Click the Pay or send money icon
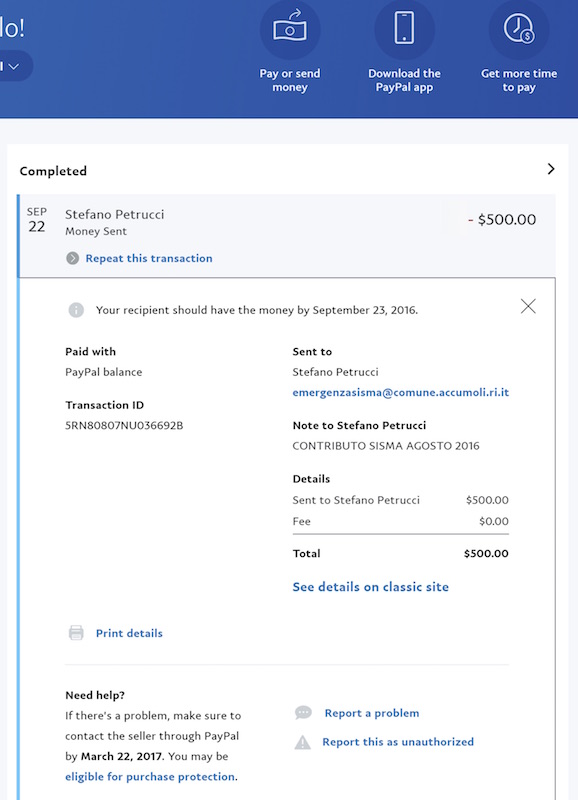578x800 pixels. 290,29
